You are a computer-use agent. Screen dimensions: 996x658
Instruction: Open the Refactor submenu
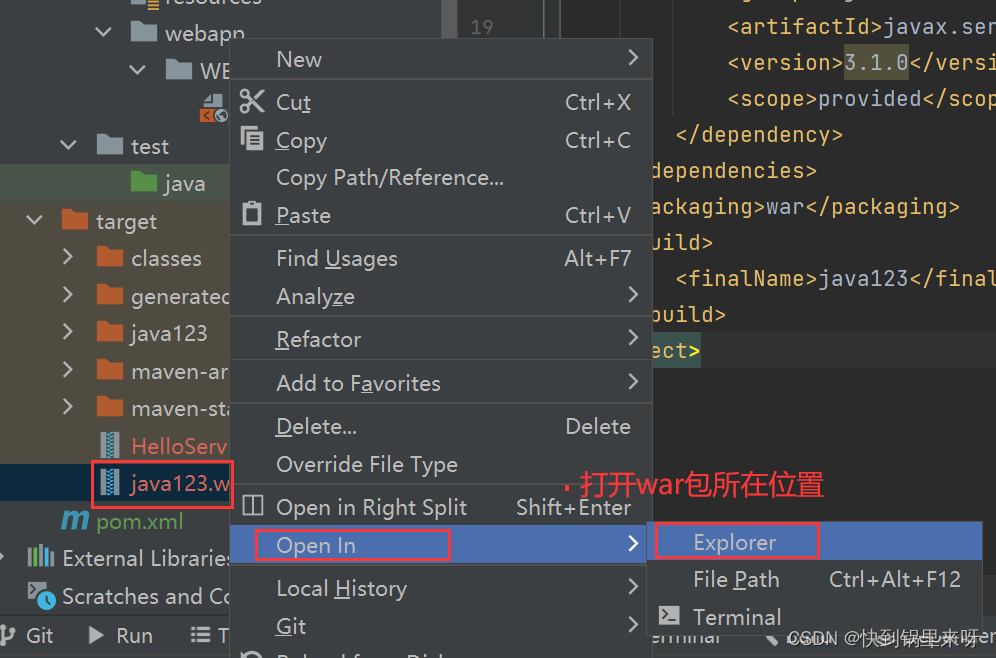441,339
